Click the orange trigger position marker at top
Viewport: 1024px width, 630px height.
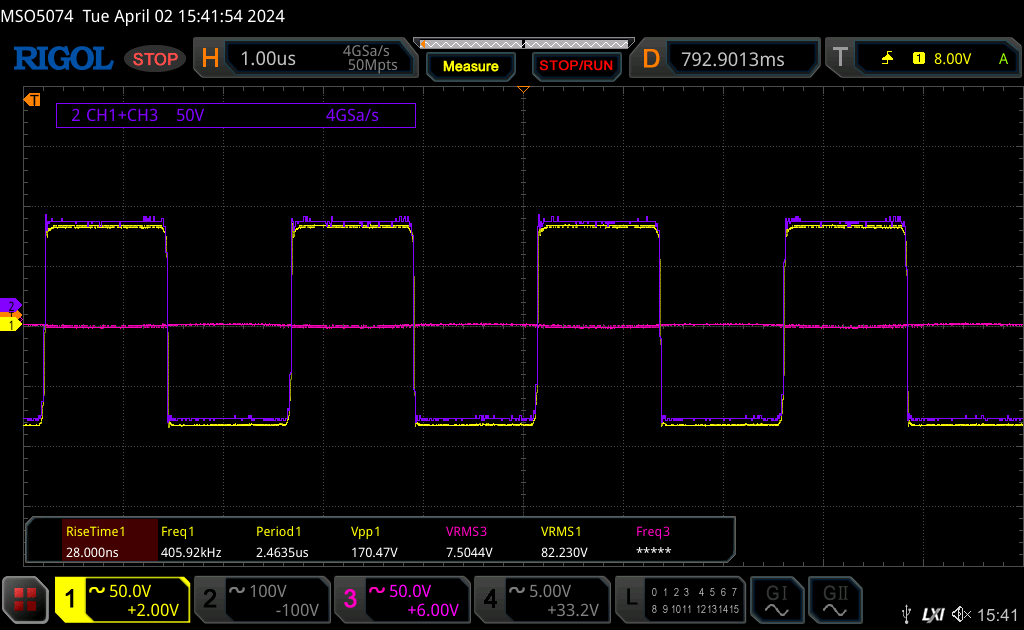523,89
